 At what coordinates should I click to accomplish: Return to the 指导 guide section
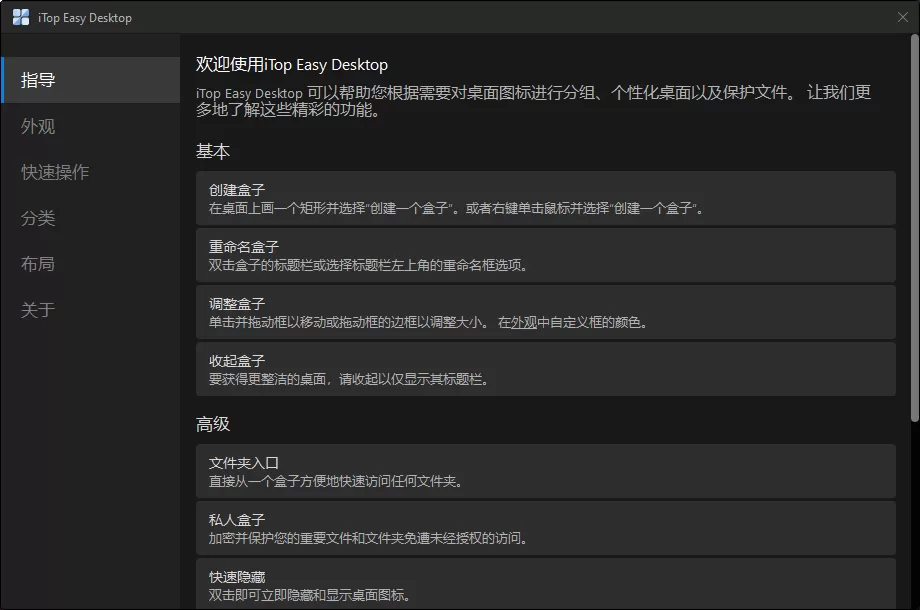click(38, 80)
